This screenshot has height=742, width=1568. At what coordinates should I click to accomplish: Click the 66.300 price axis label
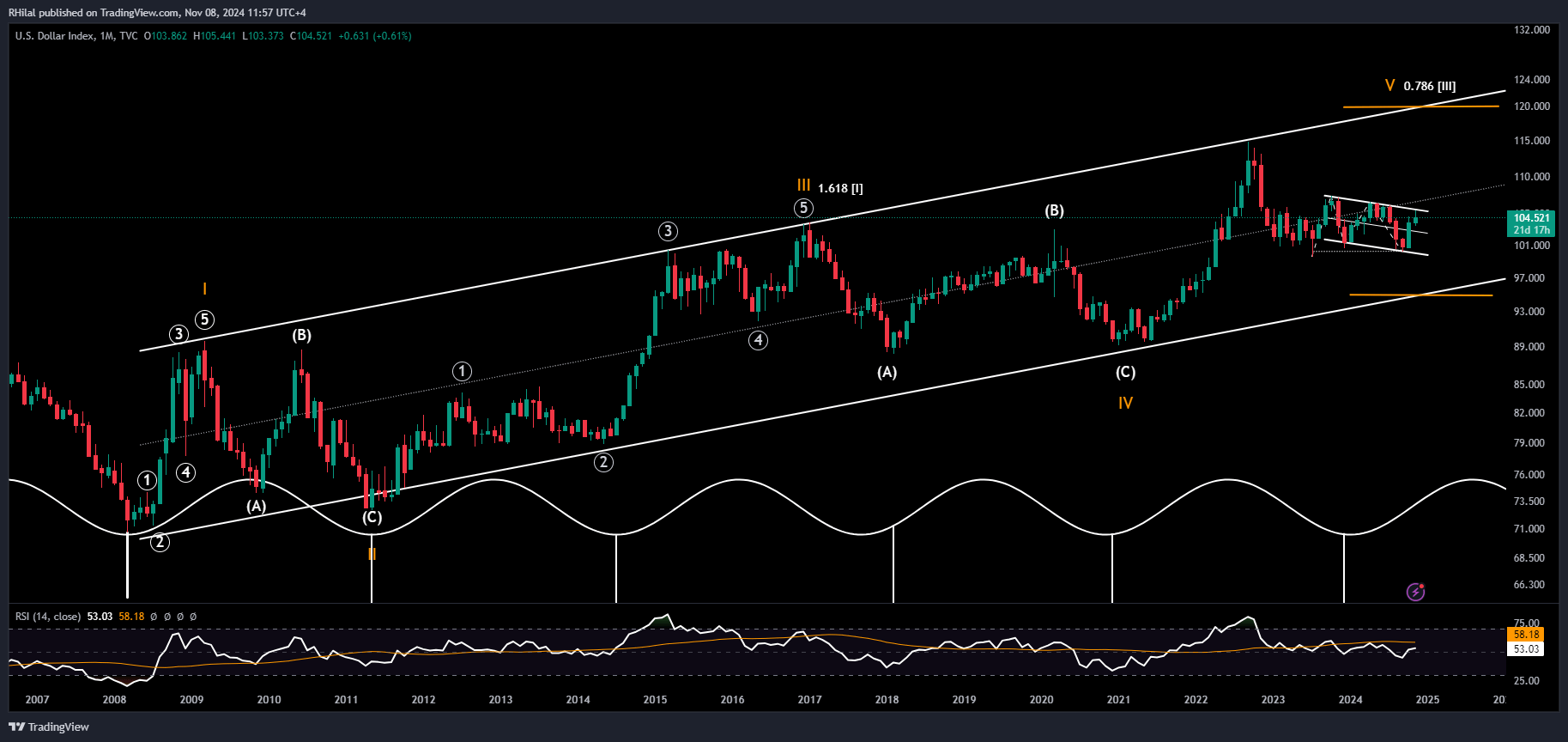(x=1529, y=585)
